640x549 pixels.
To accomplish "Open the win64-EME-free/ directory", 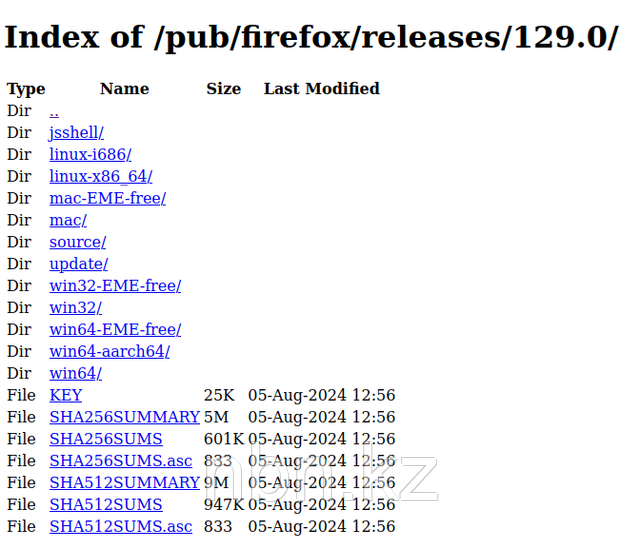I will pyautogui.click(x=115, y=330).
